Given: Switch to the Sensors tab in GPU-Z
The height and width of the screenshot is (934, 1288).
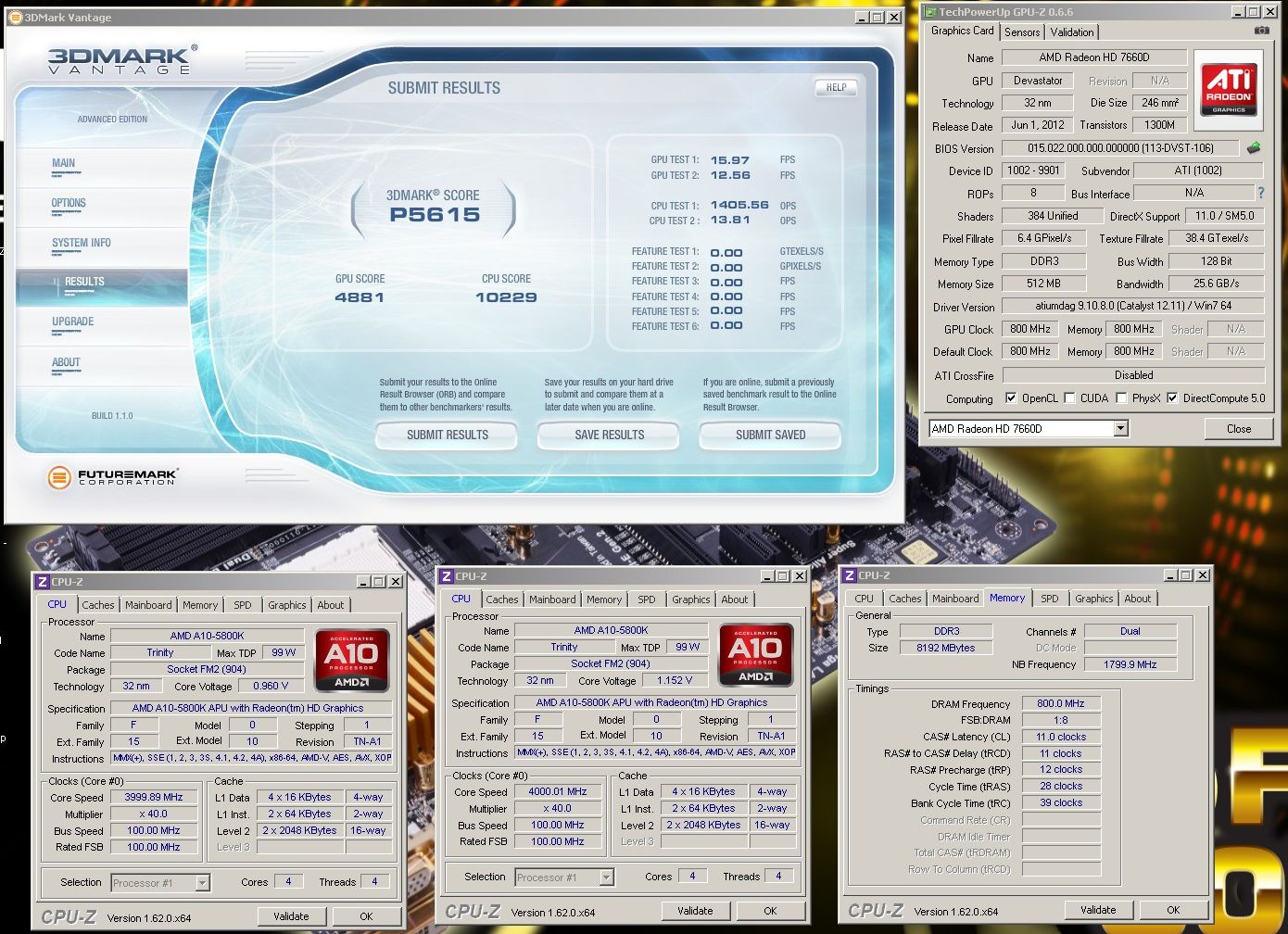Looking at the screenshot, I should [x=1022, y=32].
